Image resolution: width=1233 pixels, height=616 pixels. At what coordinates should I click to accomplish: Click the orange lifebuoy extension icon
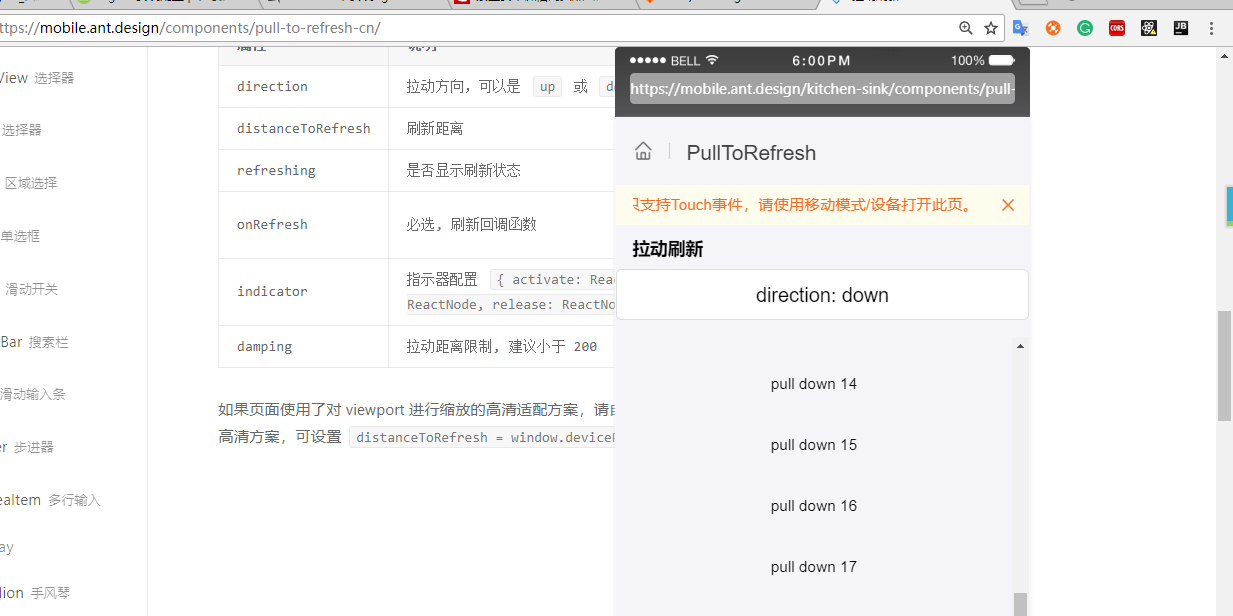pyautogui.click(x=1053, y=28)
